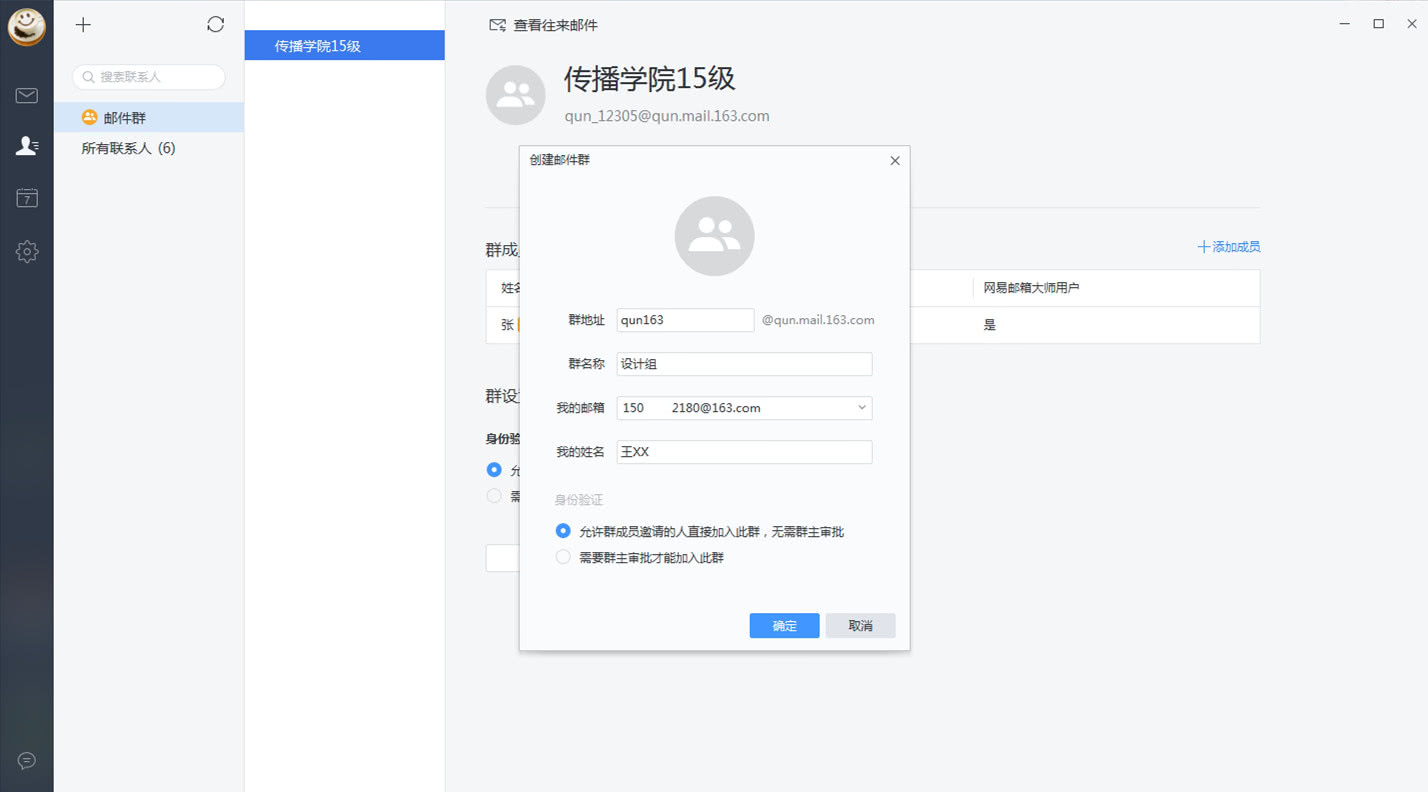Click the account avatar at top left
The height and width of the screenshot is (792, 1428).
[x=26, y=27]
